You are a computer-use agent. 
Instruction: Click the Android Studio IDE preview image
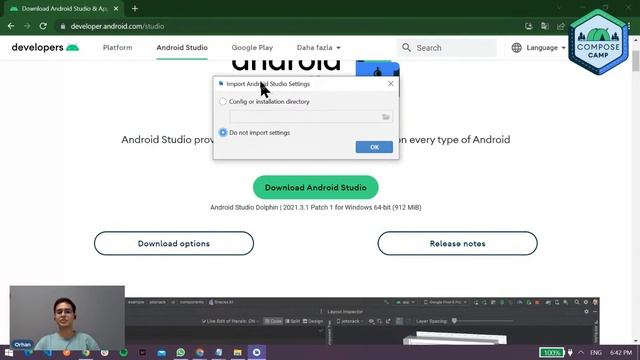(x=362, y=321)
